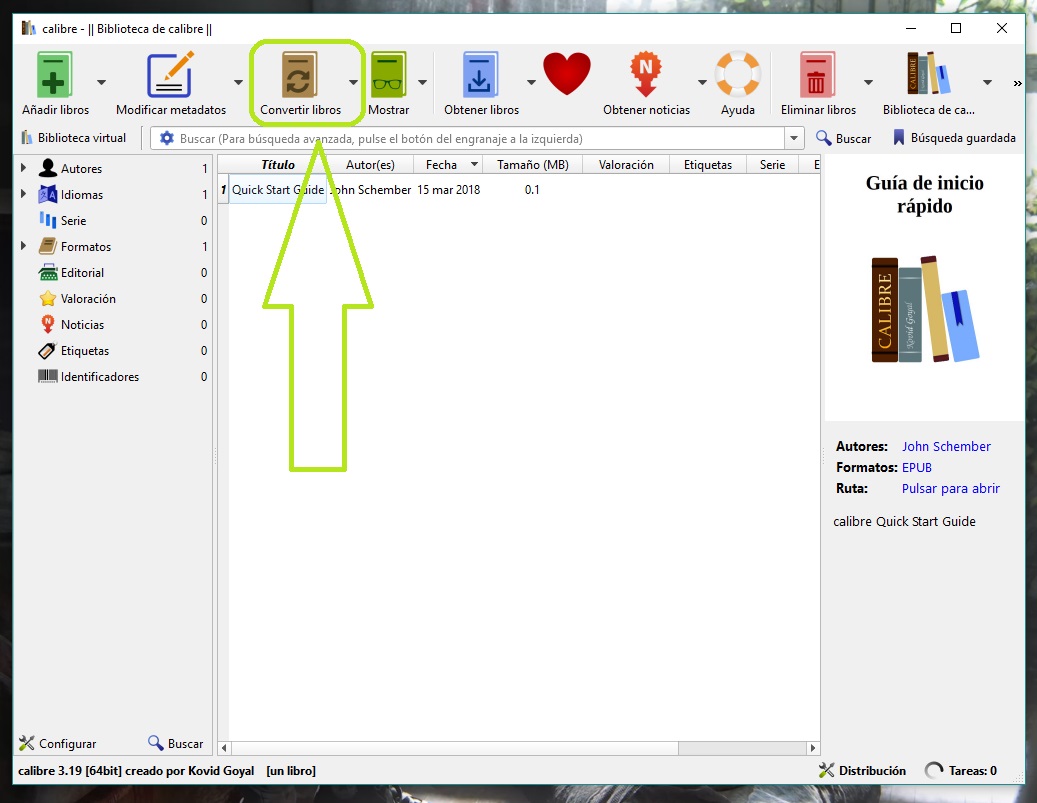Screen dimensions: 1037x803
Task: Follow the Pulsar para abrir link
Action: [x=950, y=489]
